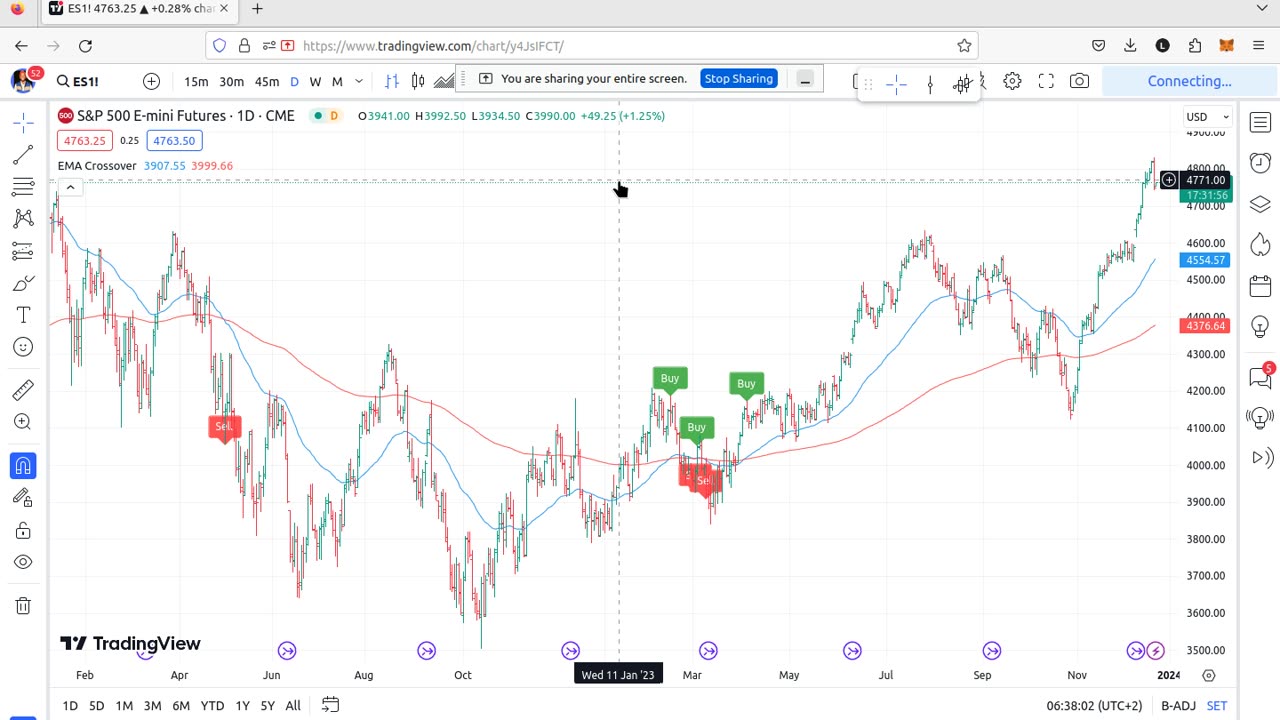Choose the forecasting and measurement tool

[x=24, y=251]
